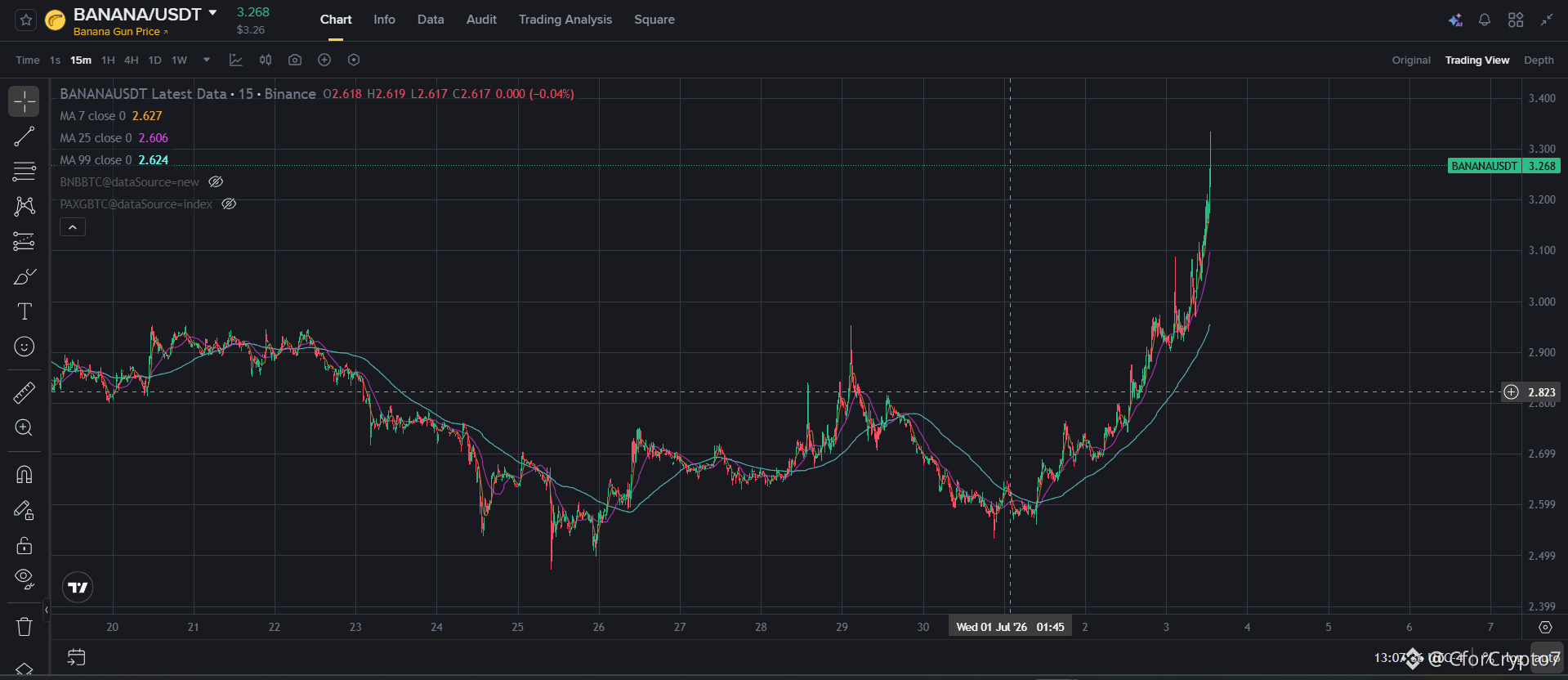Remove drawings with the trash icon

(25, 627)
